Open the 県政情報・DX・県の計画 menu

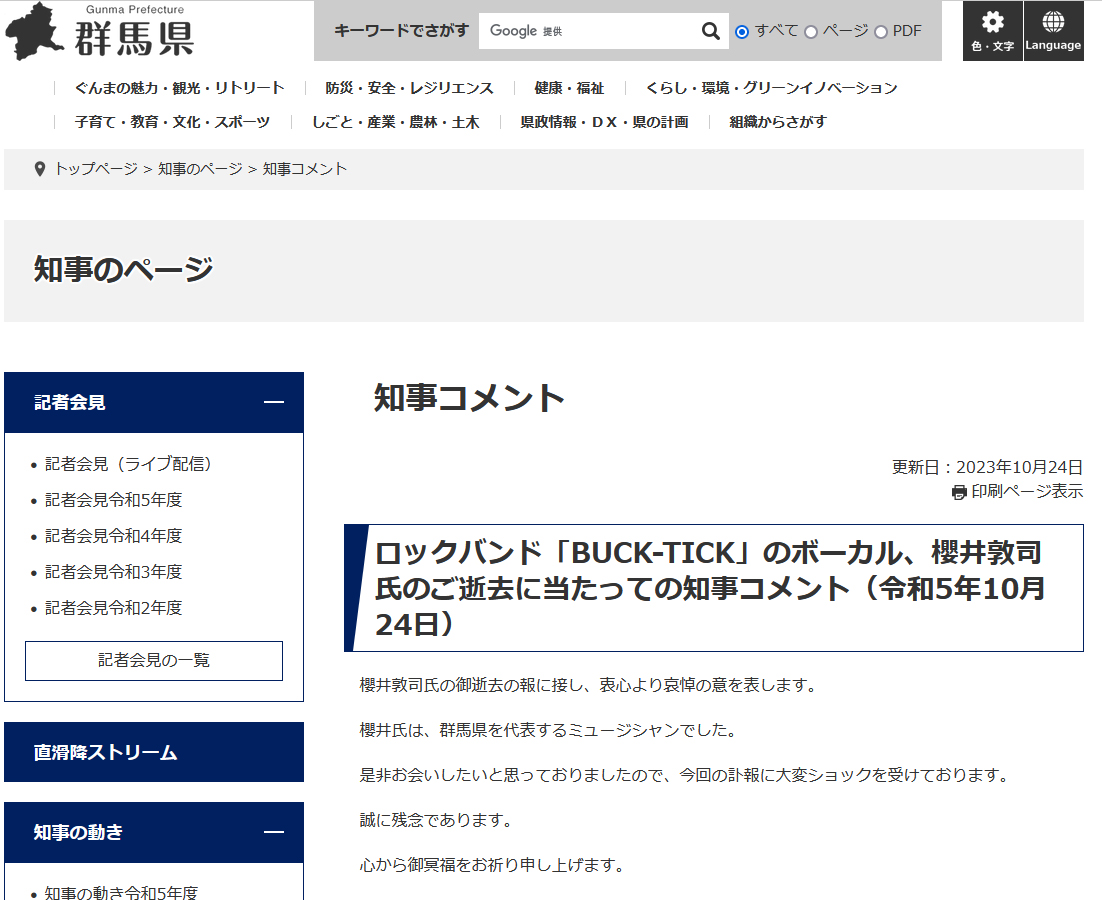[604, 122]
